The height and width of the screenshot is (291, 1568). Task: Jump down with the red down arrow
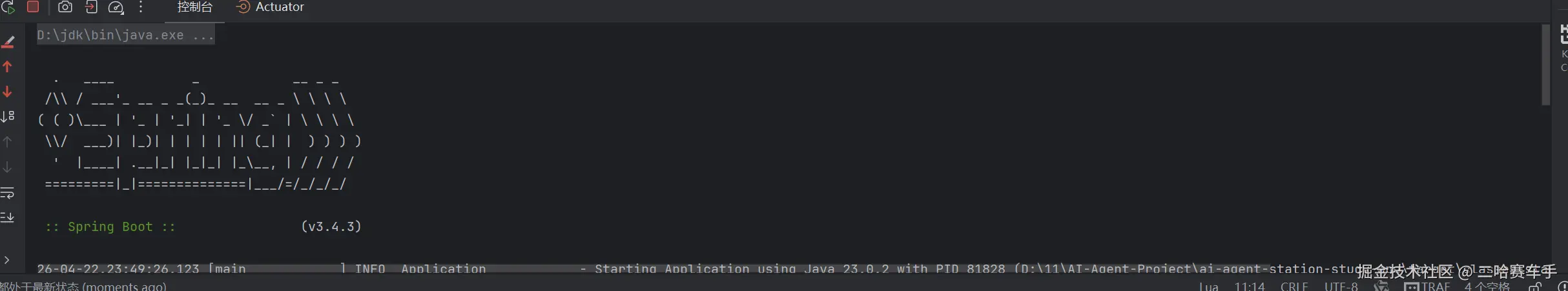tap(8, 92)
